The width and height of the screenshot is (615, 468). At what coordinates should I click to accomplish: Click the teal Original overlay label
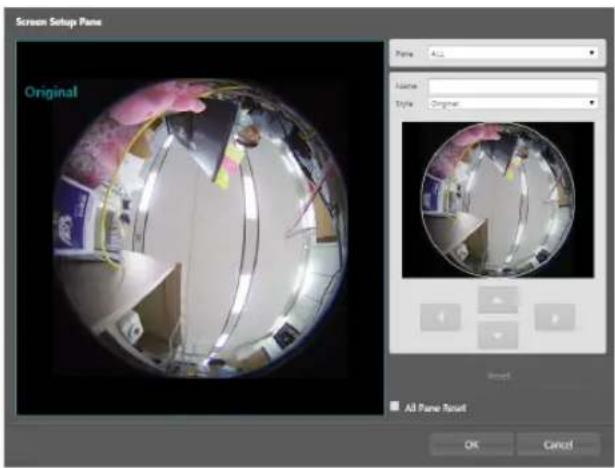click(51, 92)
